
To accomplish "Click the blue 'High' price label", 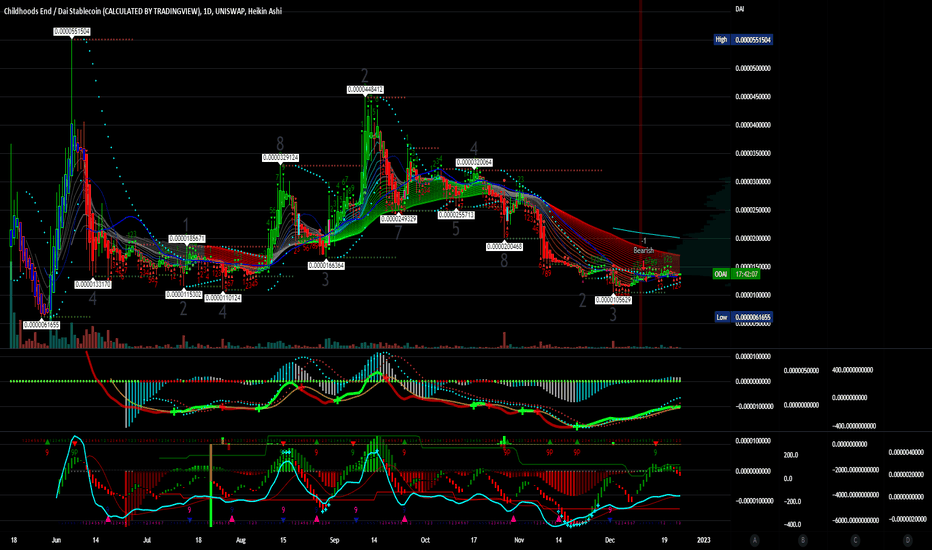I will click(x=721, y=40).
